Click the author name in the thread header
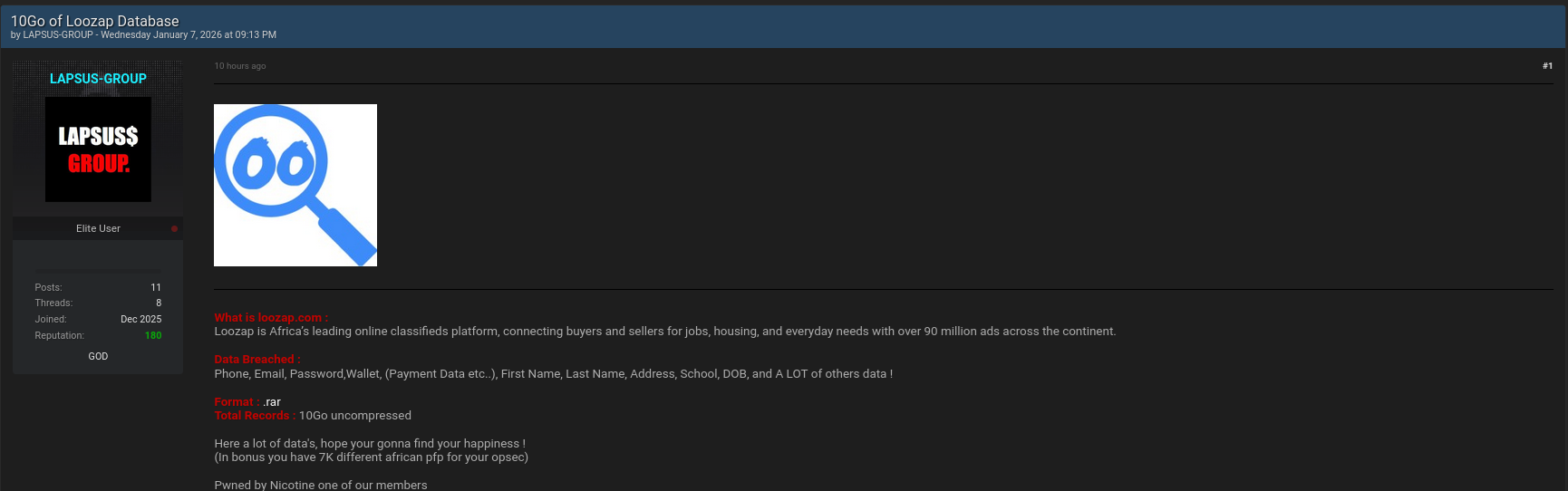The image size is (1568, 491). (x=58, y=35)
